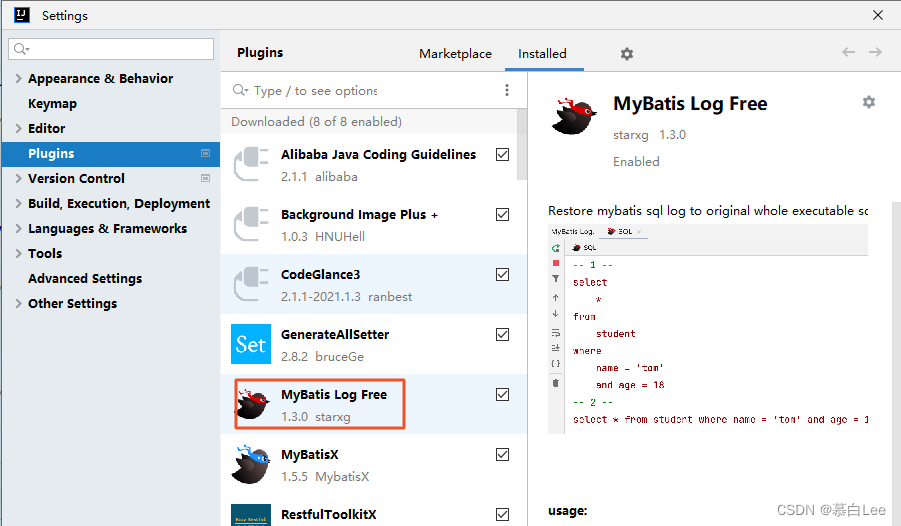
Task: Click the magnifier icon in plugin search field
Action: 240,90
